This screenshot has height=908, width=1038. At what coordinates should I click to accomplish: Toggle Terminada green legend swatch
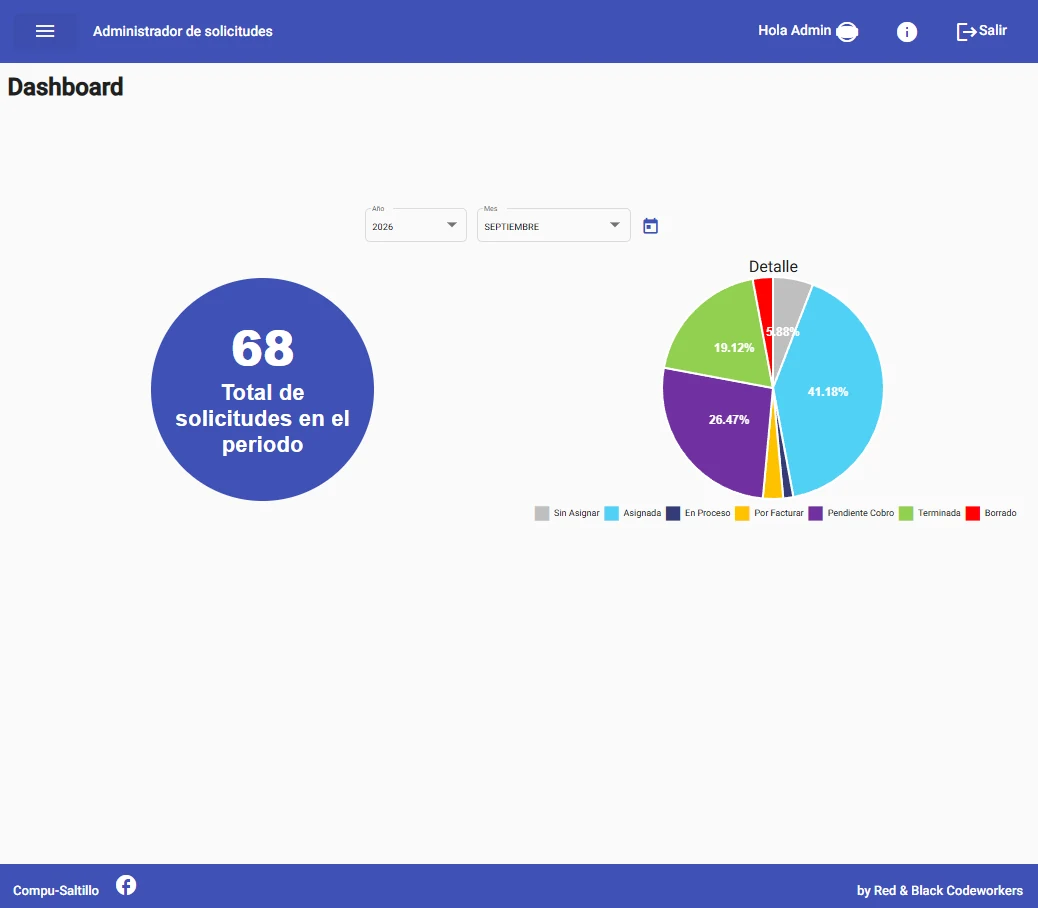click(906, 513)
